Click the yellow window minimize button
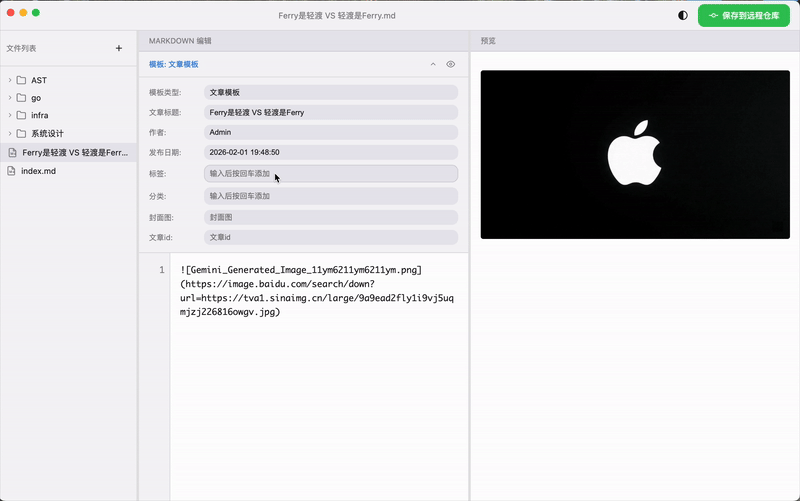 tap(23, 12)
